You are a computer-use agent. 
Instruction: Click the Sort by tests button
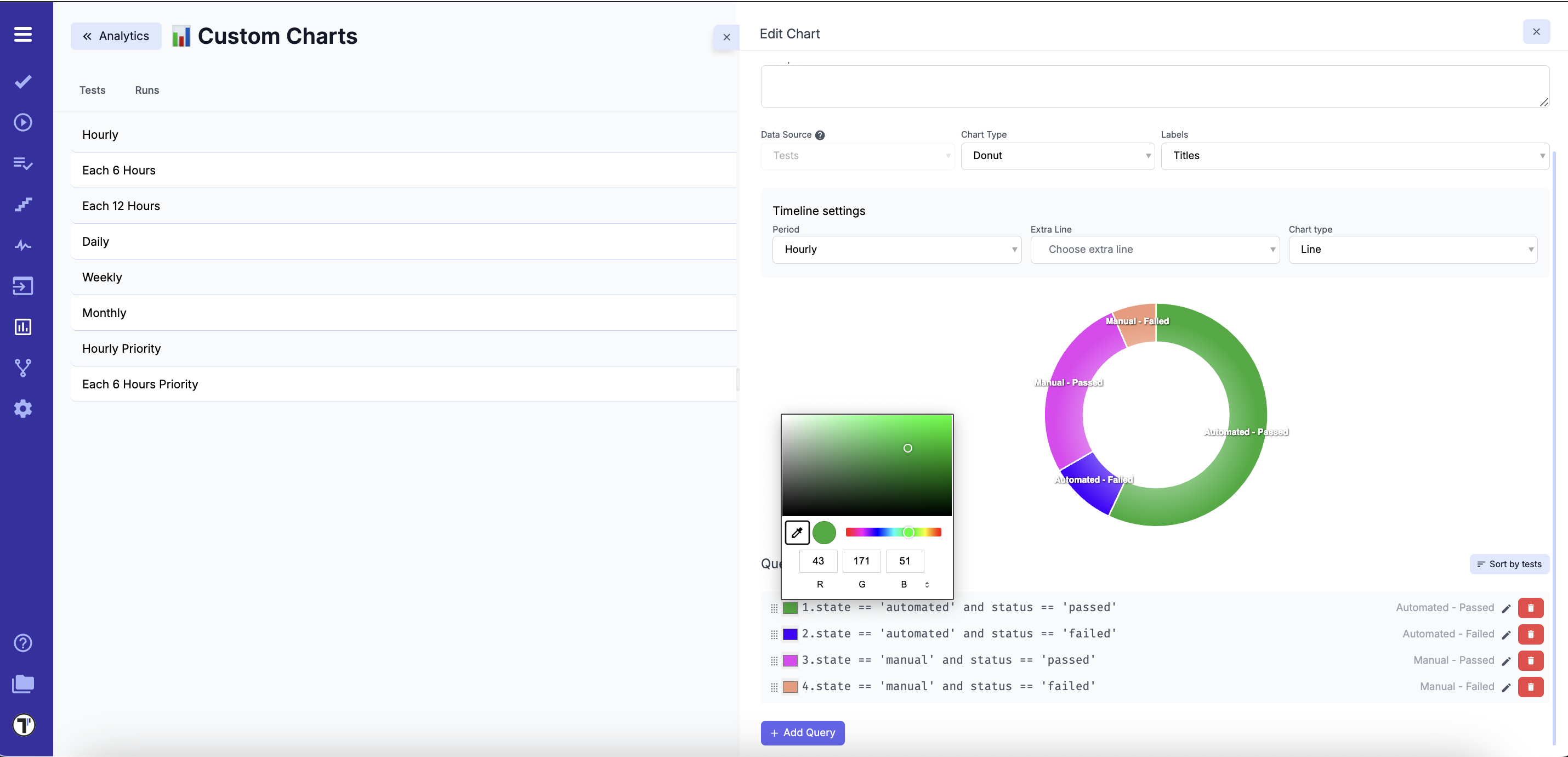1509,564
